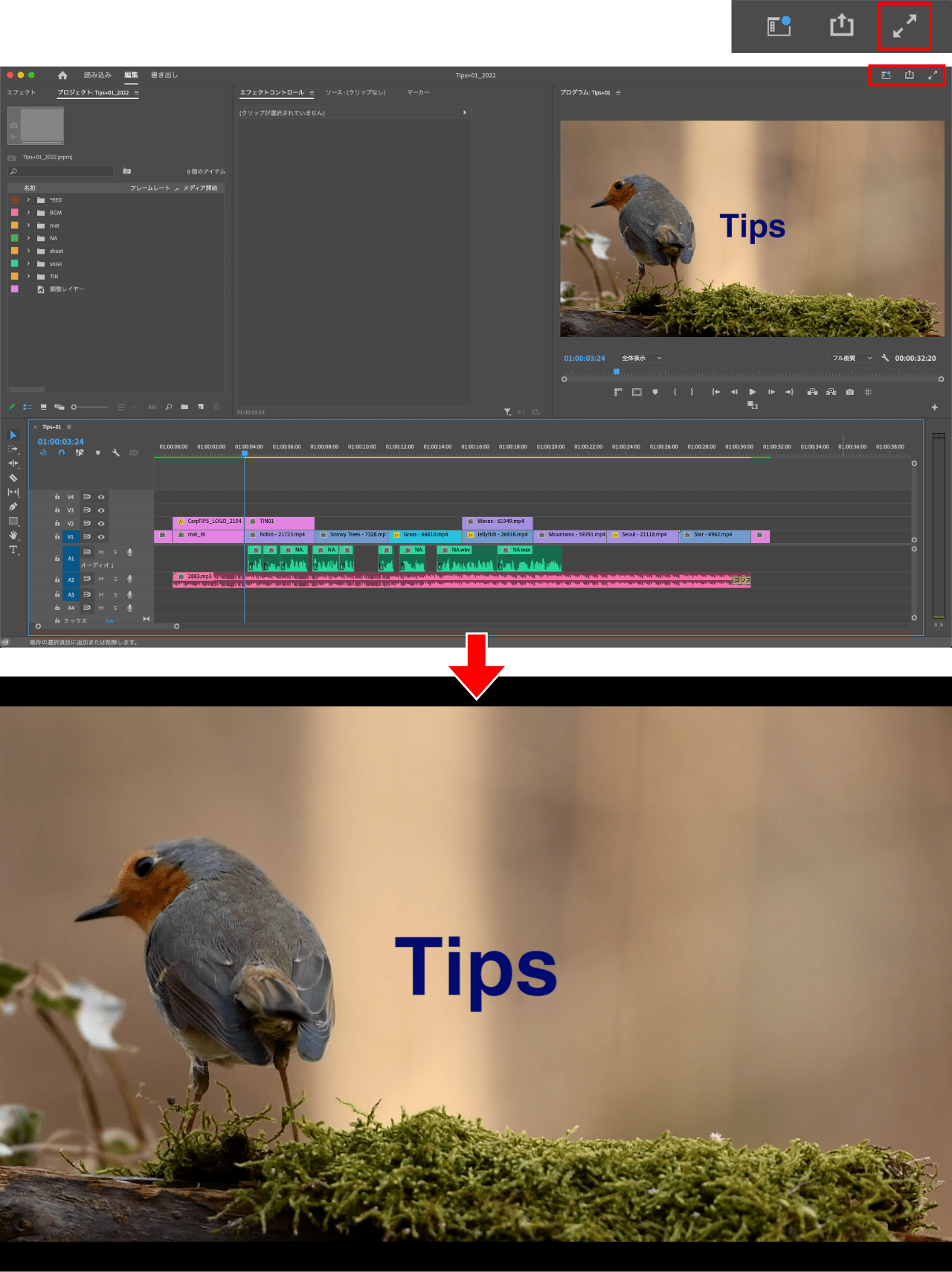Expand the TIN bin

tap(28, 276)
